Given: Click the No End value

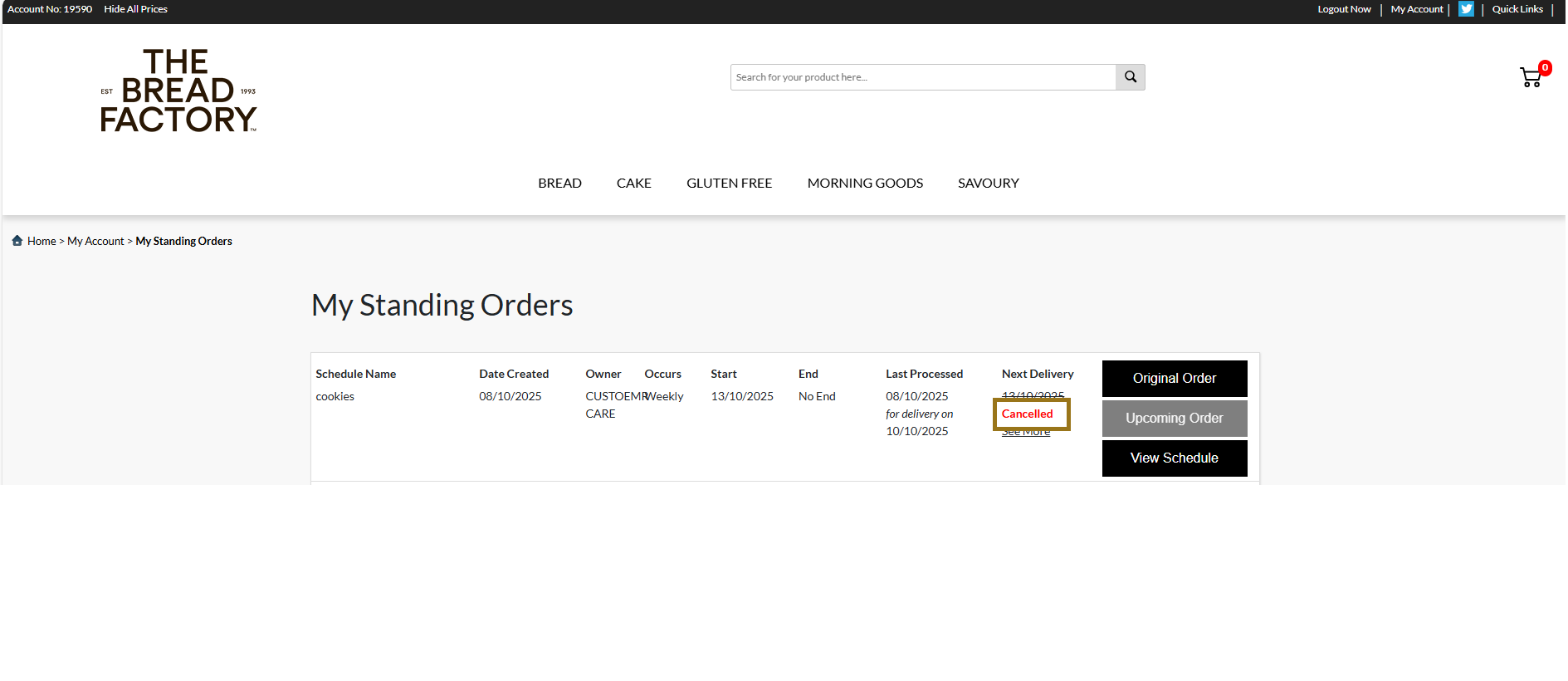Looking at the screenshot, I should pos(817,397).
